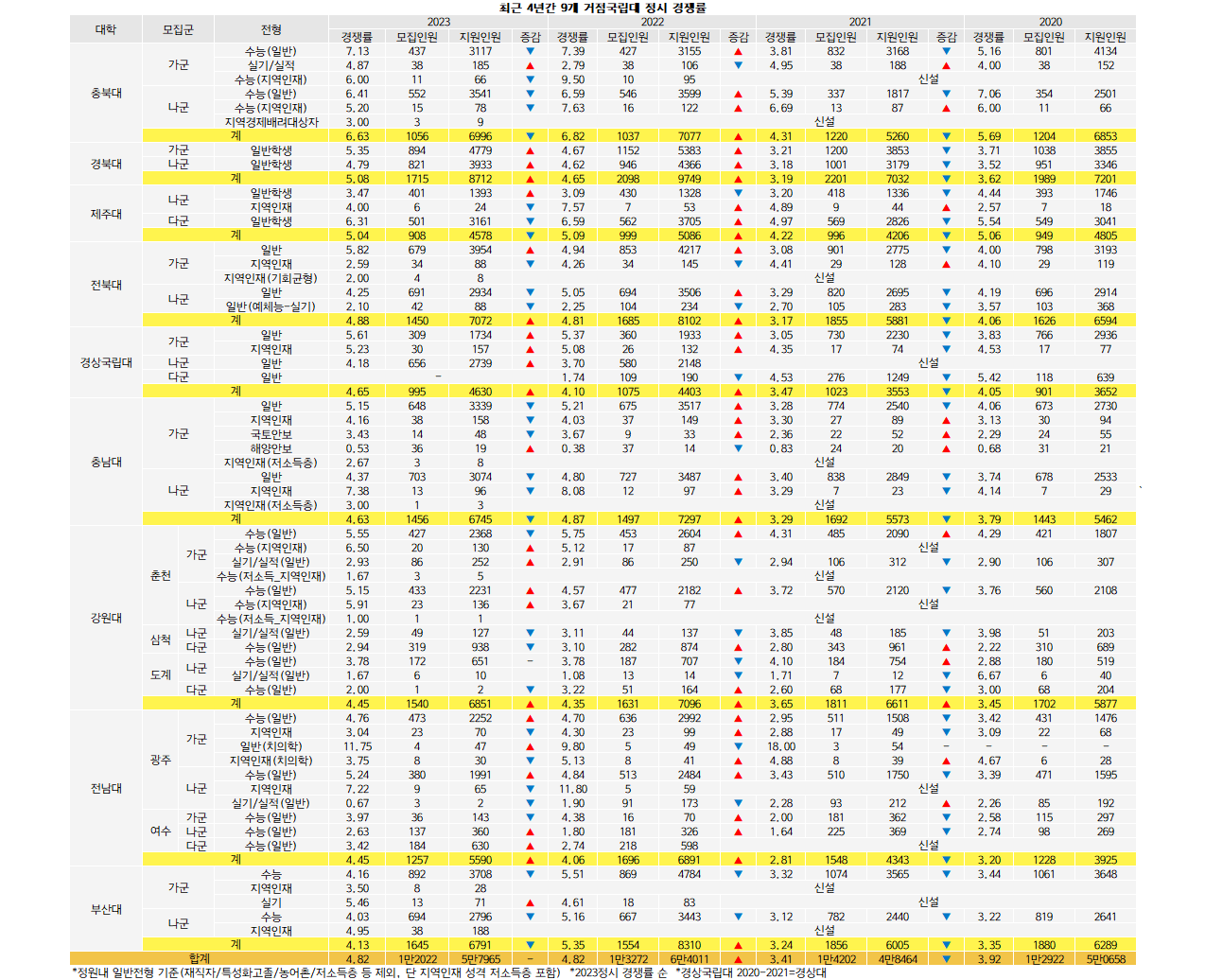Image resolution: width=1205 pixels, height=980 pixels.
Task: Click blue down arrow in 충북대 2023 계 row
Action: pyautogui.click(x=530, y=136)
